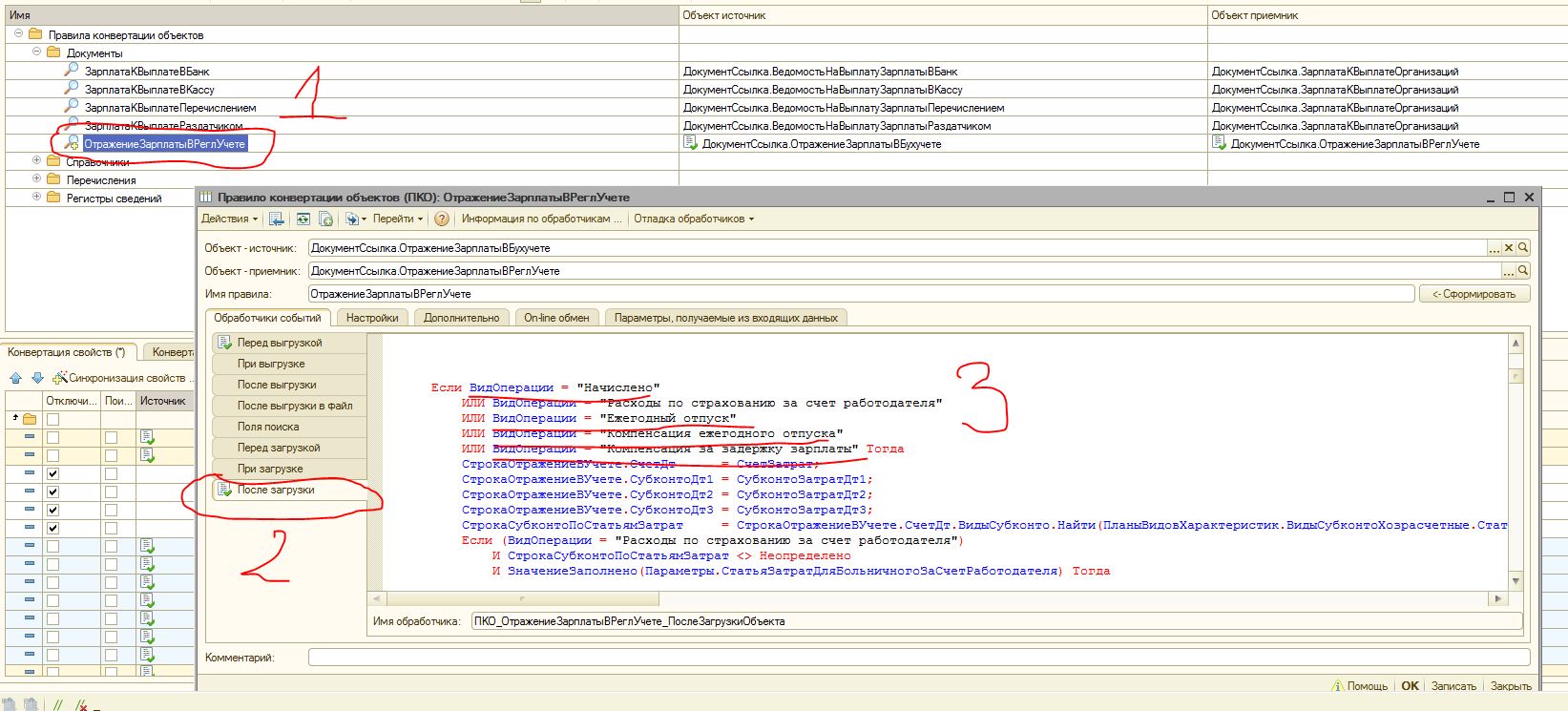Screen dimensions: 1568x711
Task: Select the Поля поиска handler
Action: pyautogui.click(x=289, y=427)
